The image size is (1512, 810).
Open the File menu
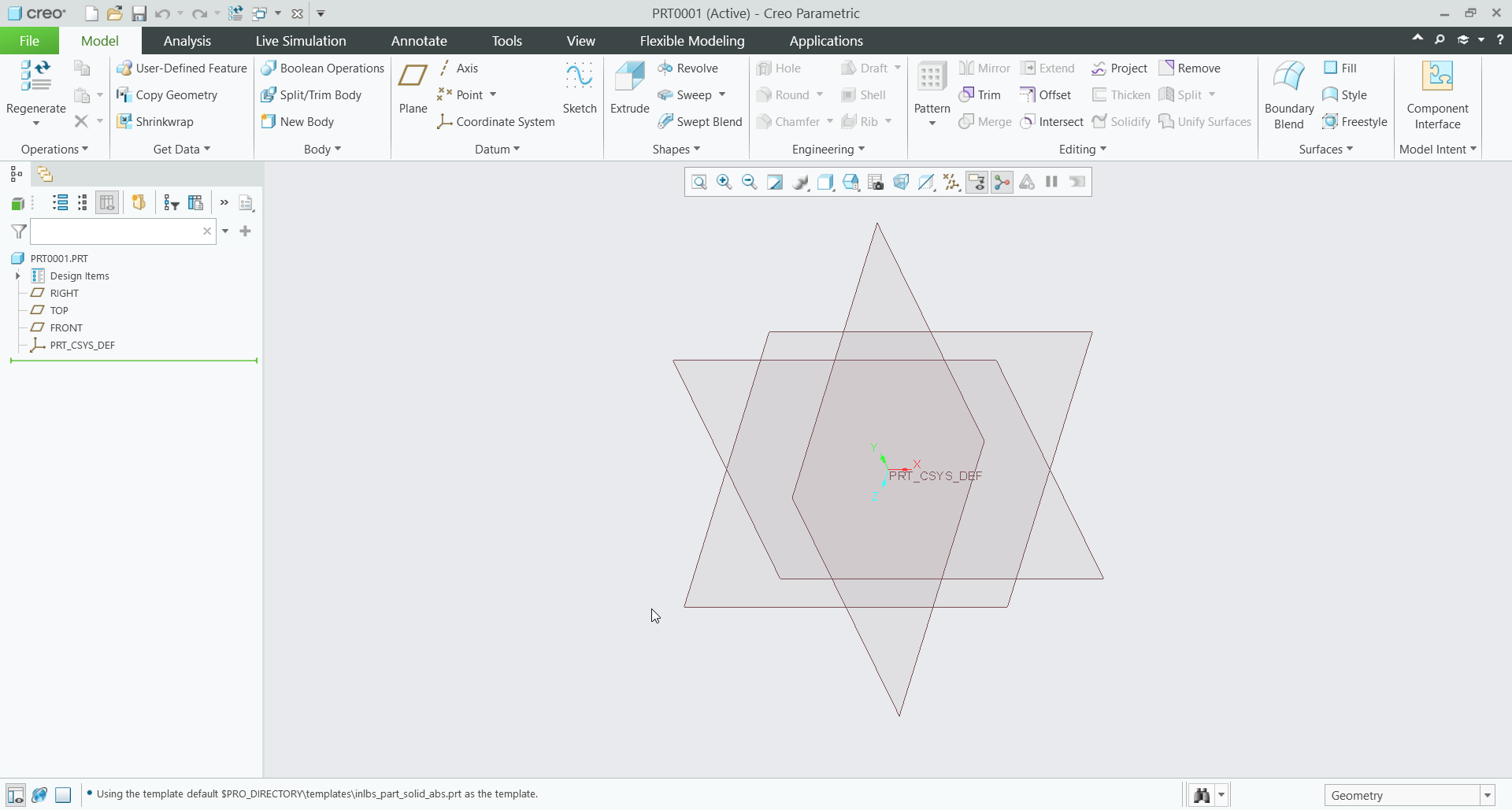pos(28,40)
